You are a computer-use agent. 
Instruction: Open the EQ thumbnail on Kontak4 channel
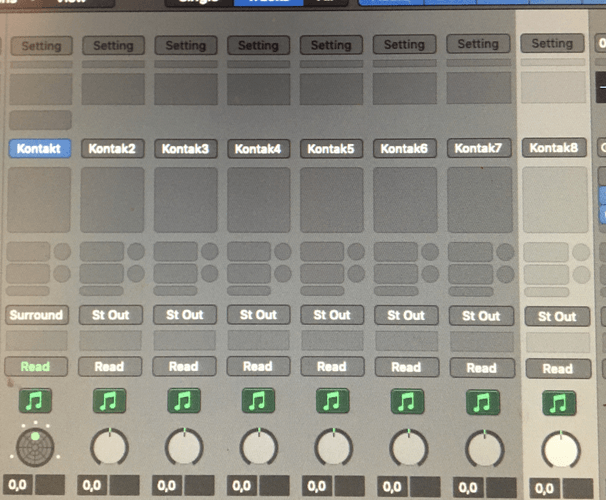point(259,89)
